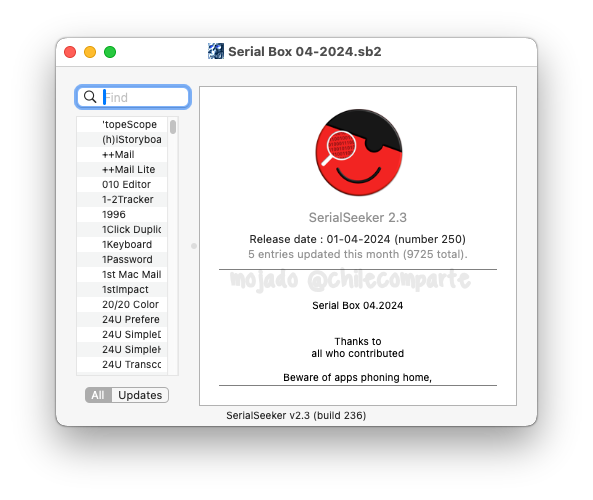Click the split view divider handle dot
Viewport: 593px width, 500px height.
tap(194, 246)
